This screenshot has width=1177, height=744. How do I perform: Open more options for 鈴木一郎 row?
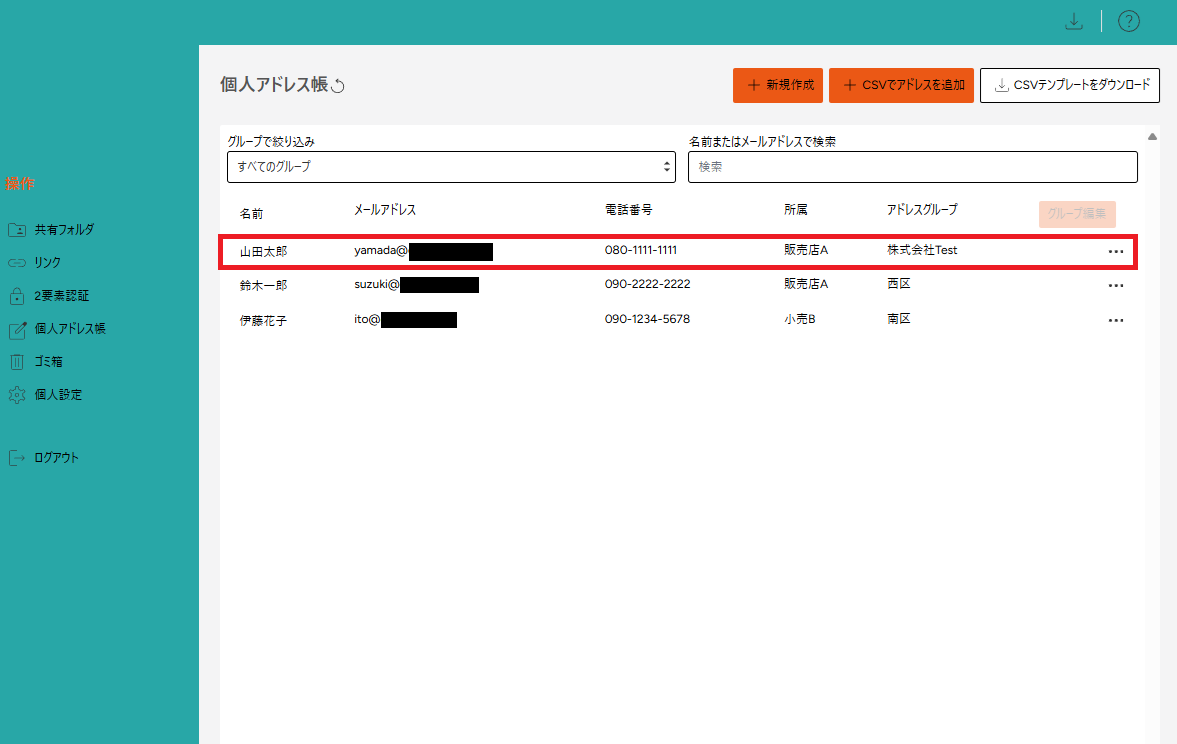[1115, 285]
